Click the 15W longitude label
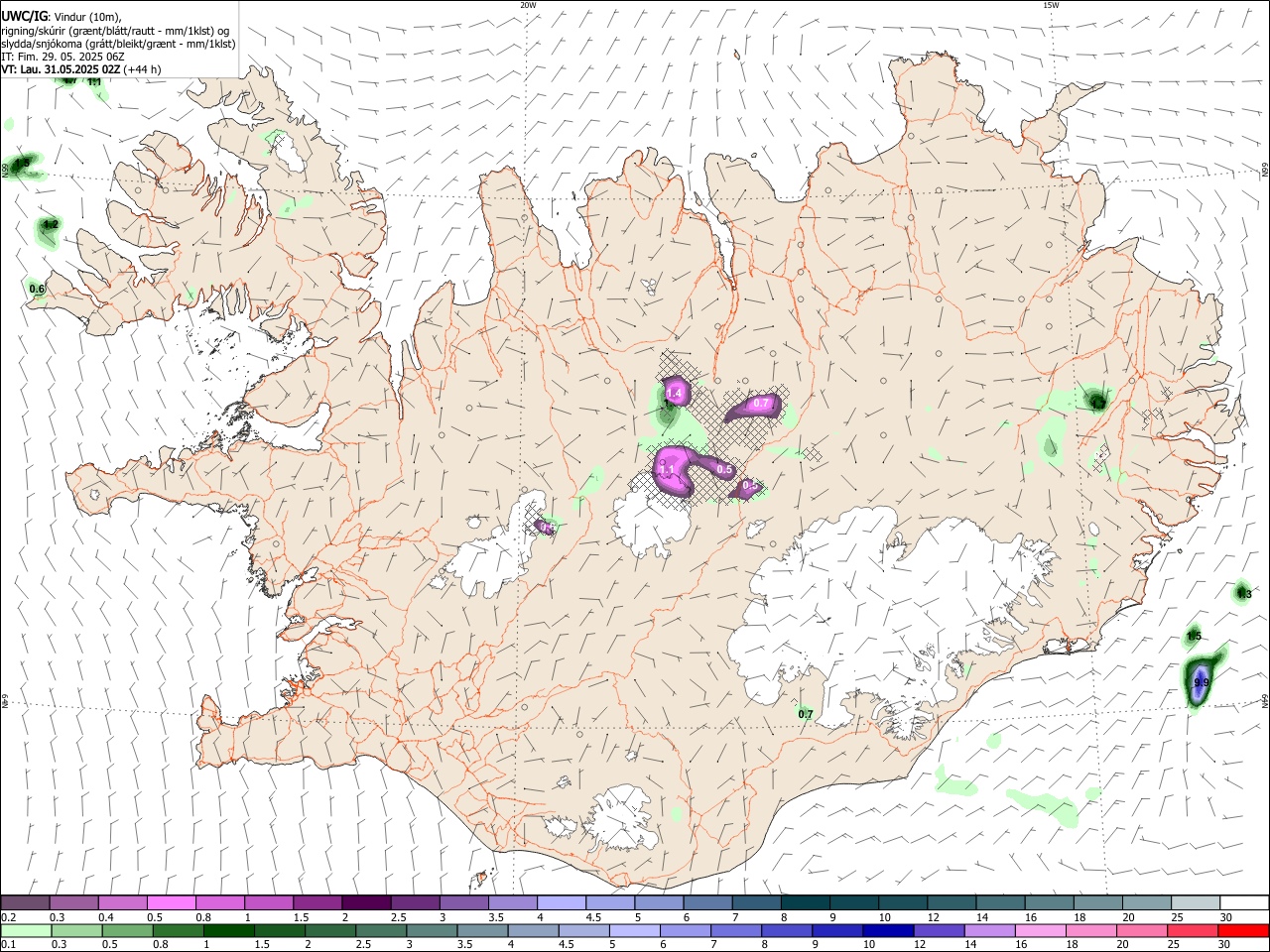This screenshot has height=952, width=1270. click(x=1051, y=5)
